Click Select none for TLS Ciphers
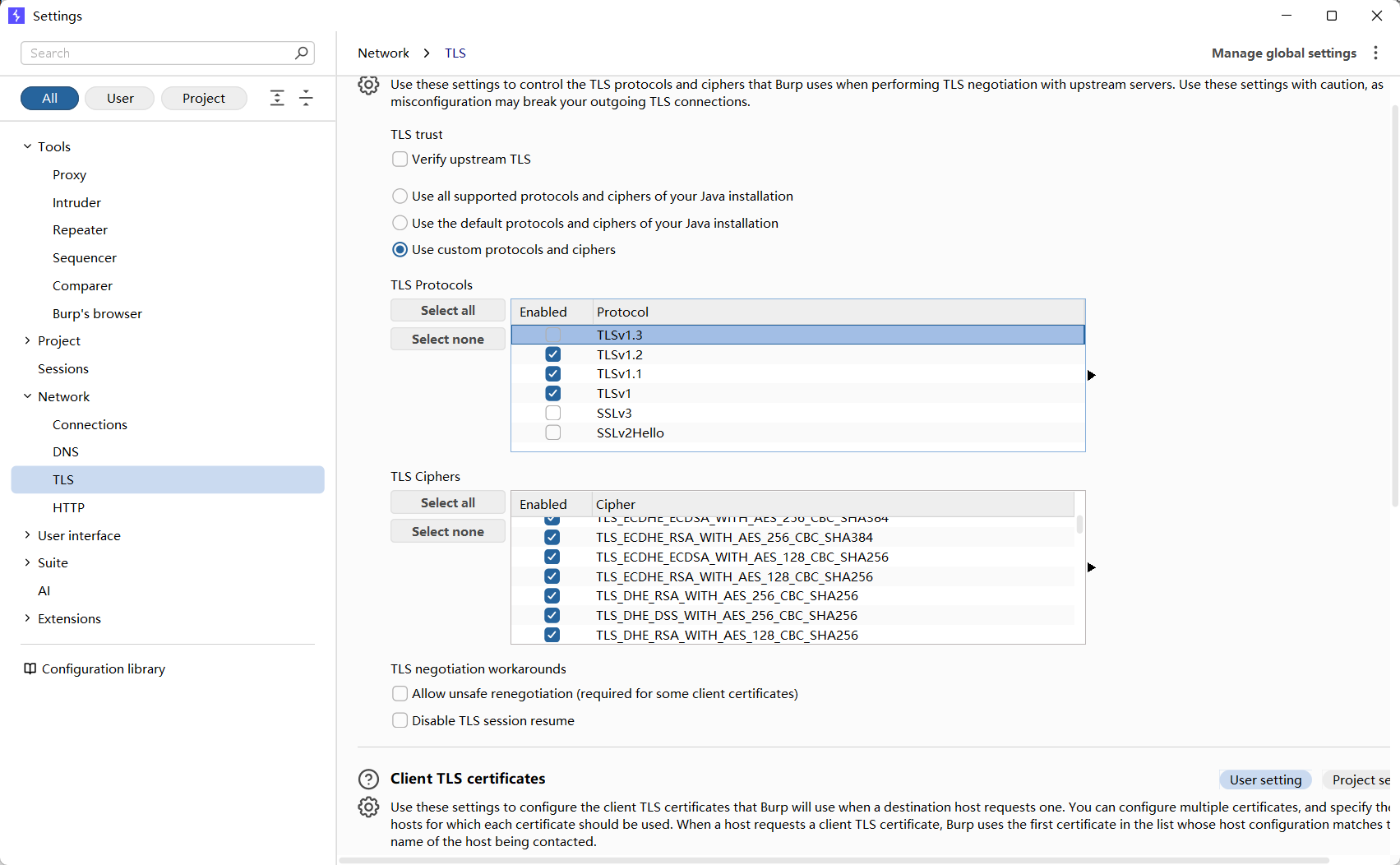This screenshot has width=1400, height=865. 448,531
